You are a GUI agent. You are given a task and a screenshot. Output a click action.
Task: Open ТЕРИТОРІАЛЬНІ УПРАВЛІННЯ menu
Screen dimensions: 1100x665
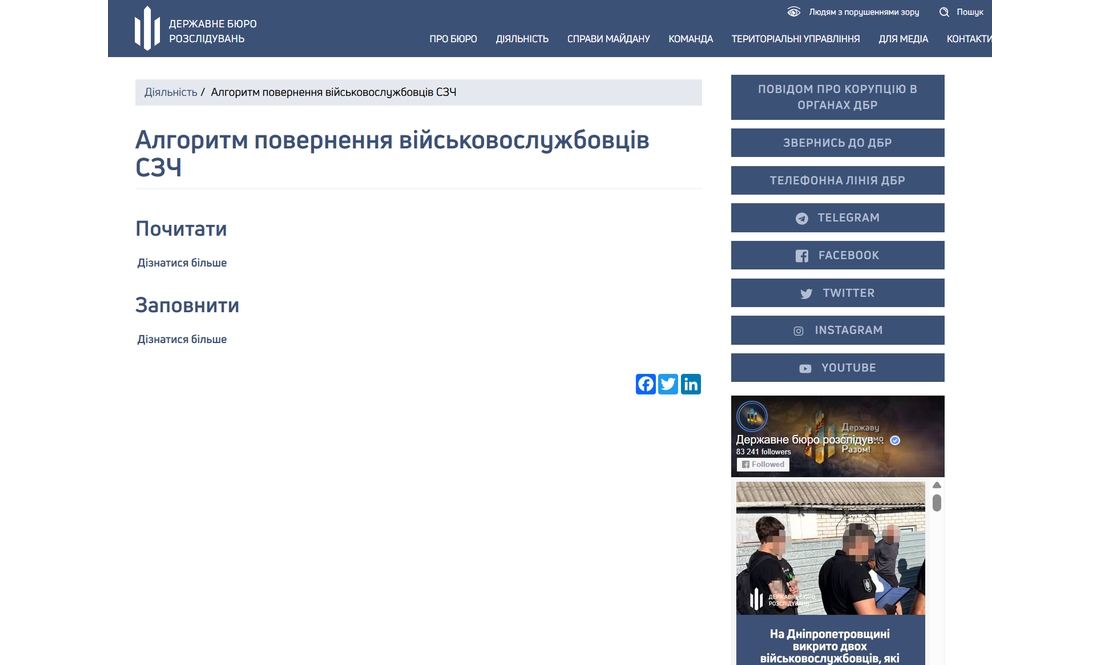click(x=795, y=39)
